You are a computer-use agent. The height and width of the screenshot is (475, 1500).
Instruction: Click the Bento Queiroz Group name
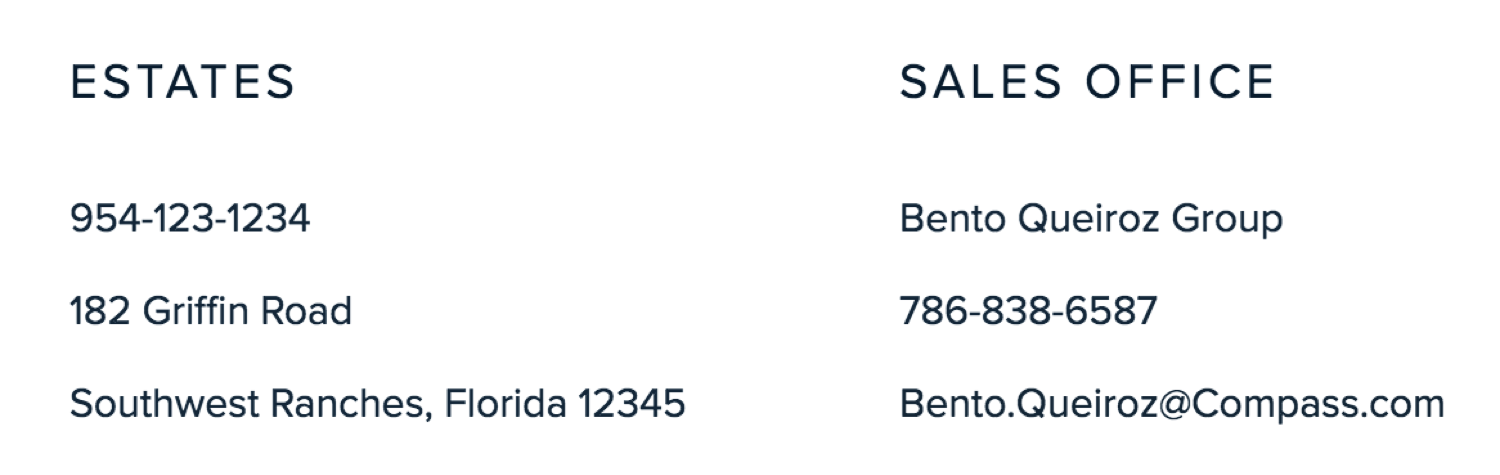pos(1091,219)
